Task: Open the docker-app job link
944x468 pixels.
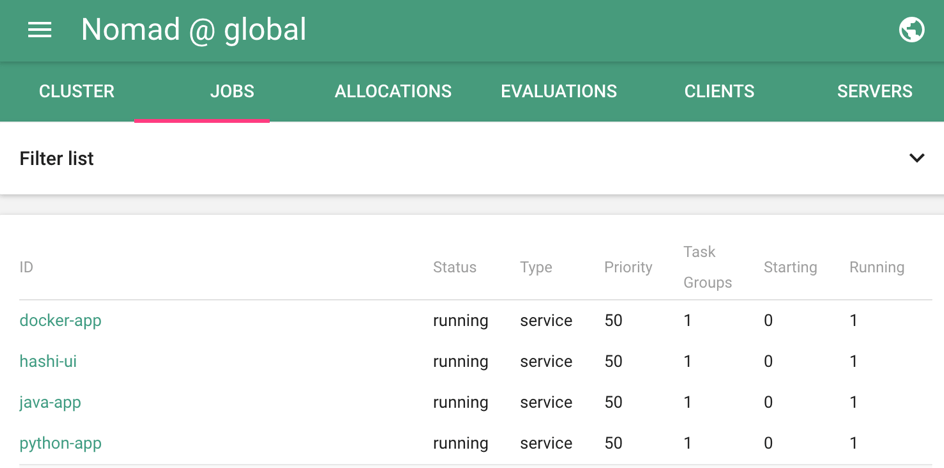Action: [x=61, y=321]
